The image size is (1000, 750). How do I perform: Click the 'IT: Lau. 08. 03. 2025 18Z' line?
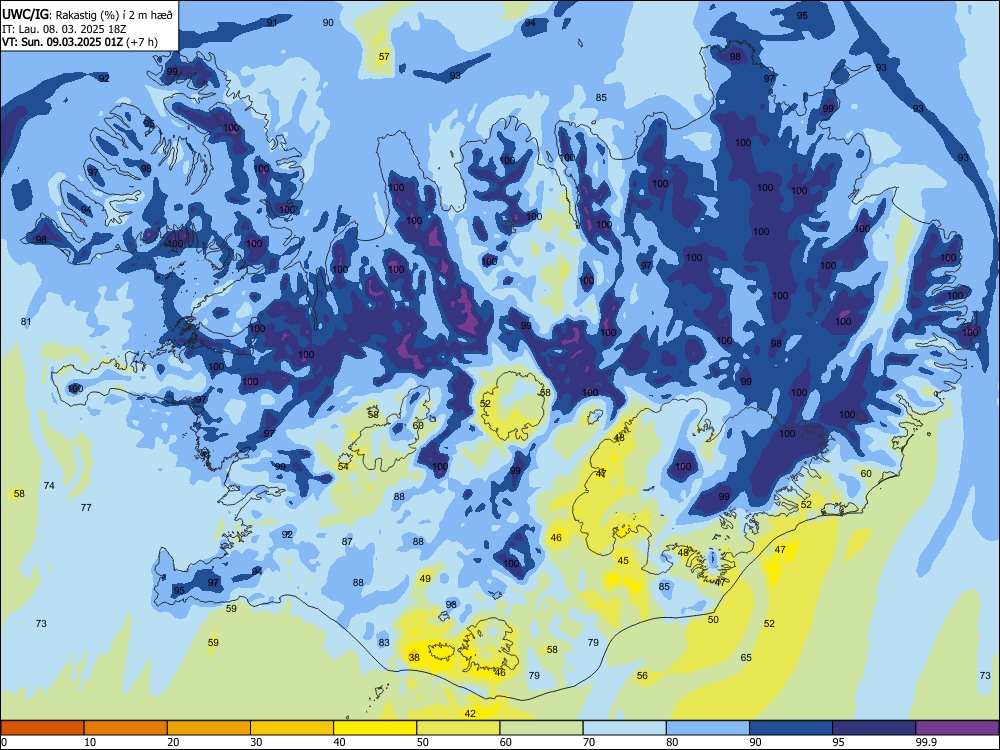(64, 29)
